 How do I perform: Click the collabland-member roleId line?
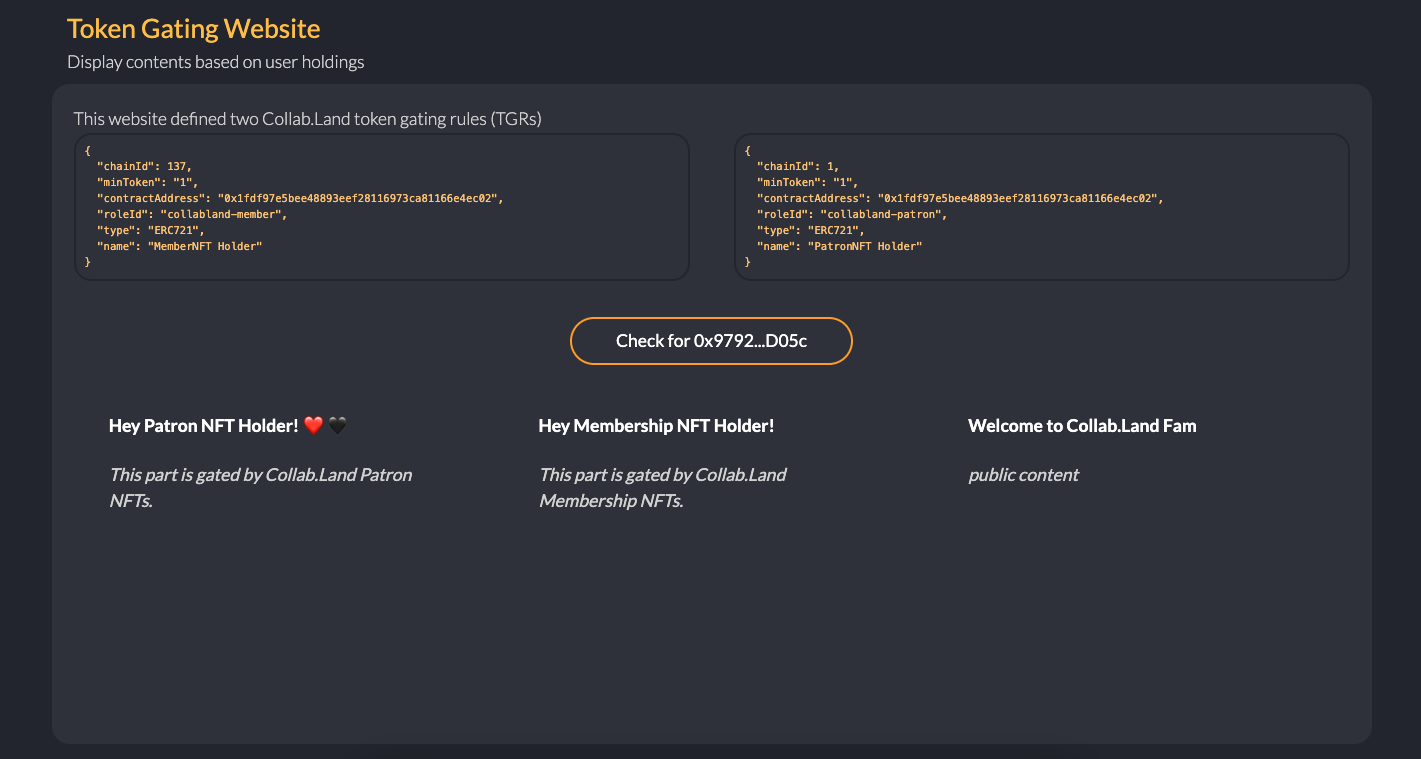191,214
